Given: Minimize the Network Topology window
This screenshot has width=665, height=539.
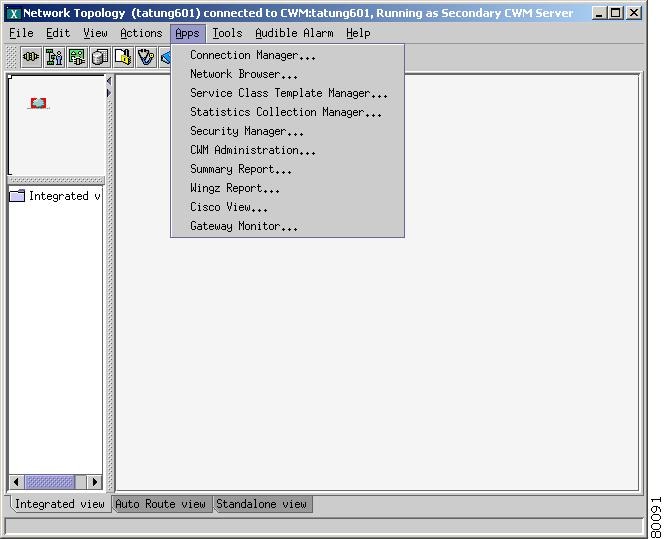Looking at the screenshot, I should click(598, 13).
